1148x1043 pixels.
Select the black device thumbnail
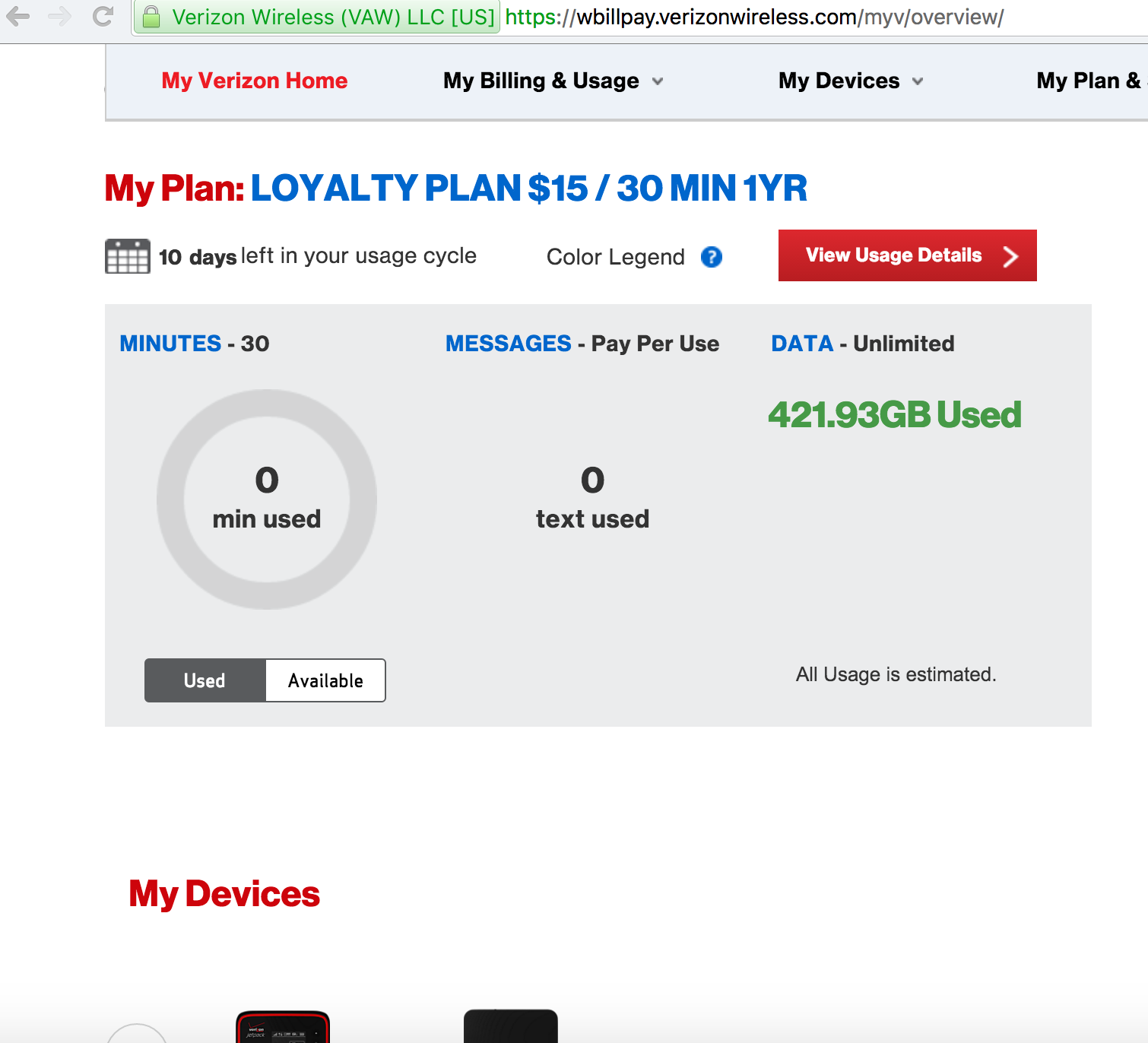click(x=511, y=1026)
